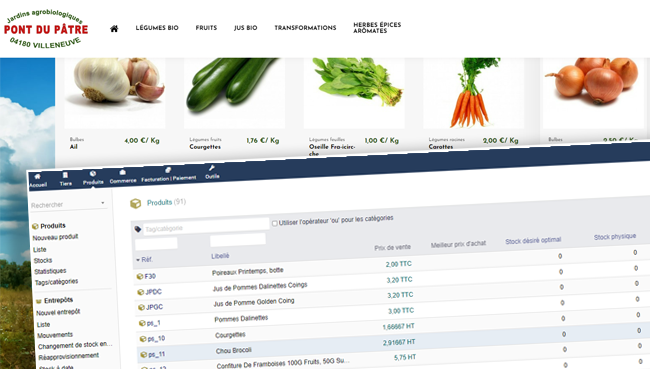Image resolution: width=650 pixels, height=369 pixels.
Task: Open the Outils wrench icon
Action: [211, 168]
